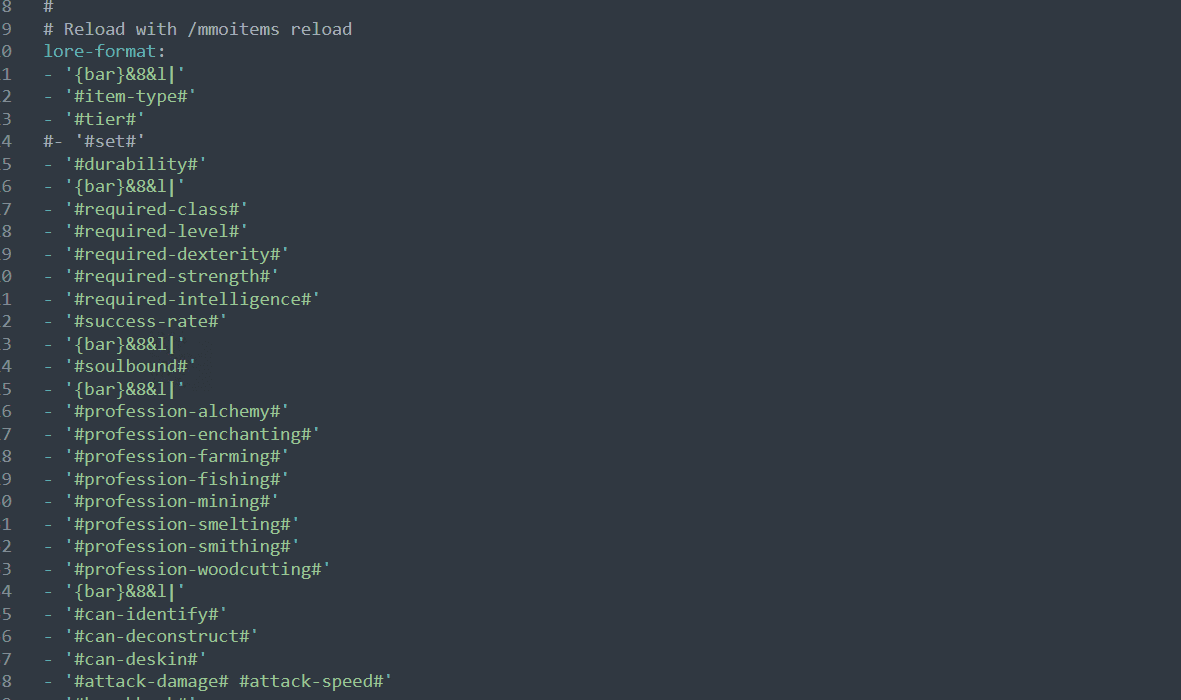Click the '#attack-damage# #attack-speed#' line
Image resolution: width=1181 pixels, height=700 pixels.
click(x=228, y=681)
